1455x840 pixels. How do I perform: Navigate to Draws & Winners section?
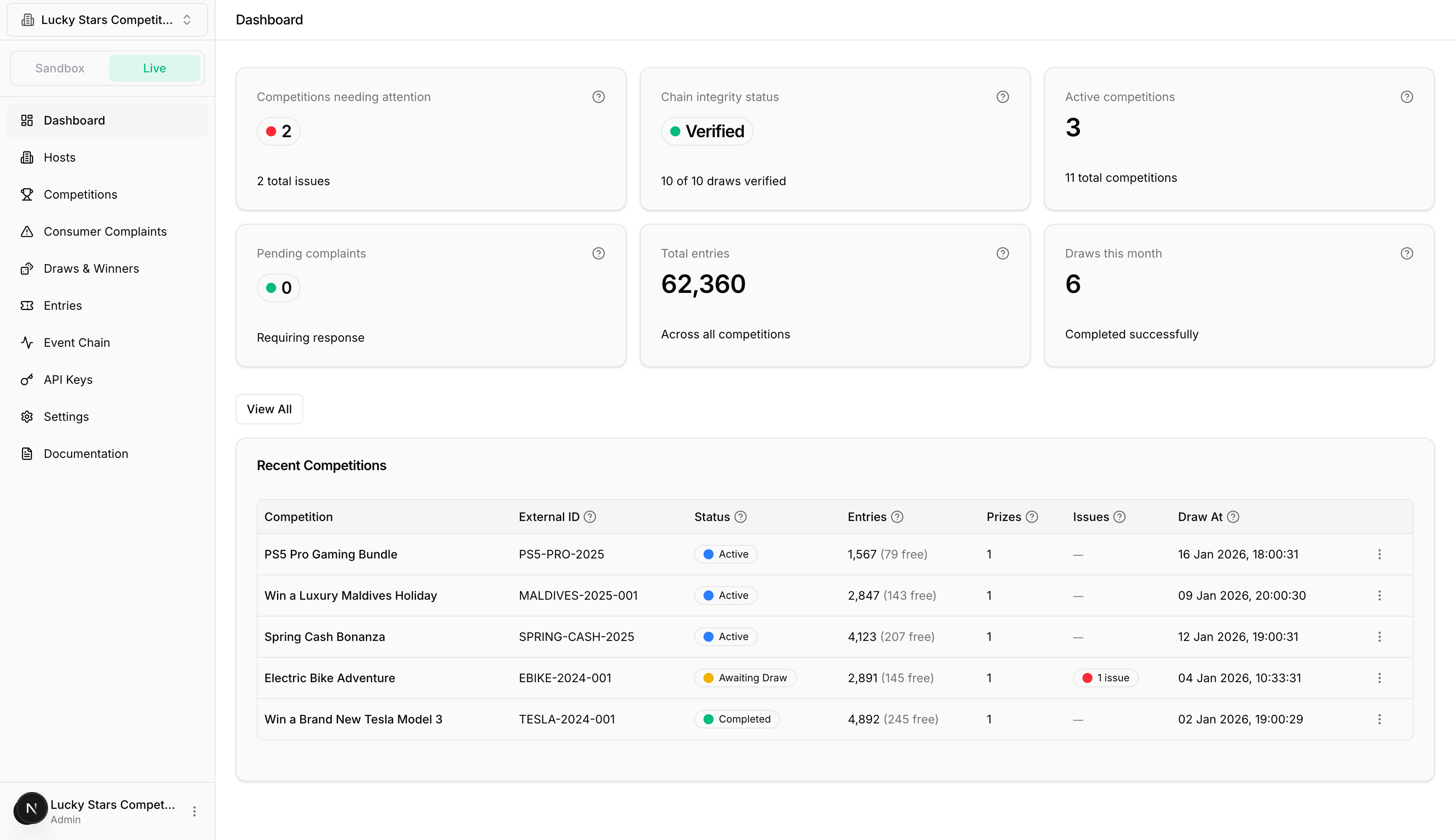(x=91, y=268)
